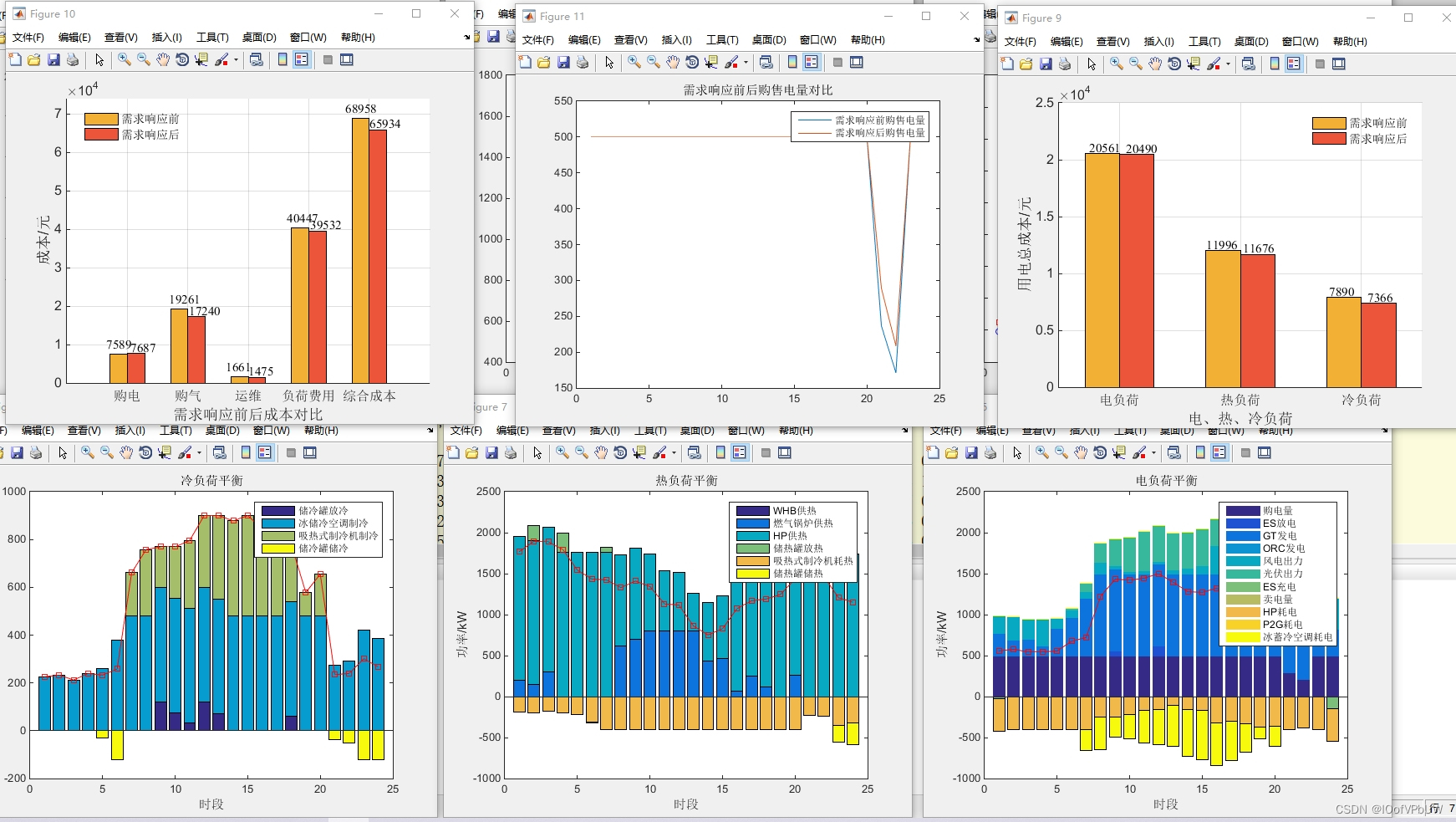Viewport: 1456px width, 822px height.
Task: Show Plot Tools icon in Figure 11
Action: pos(857,62)
